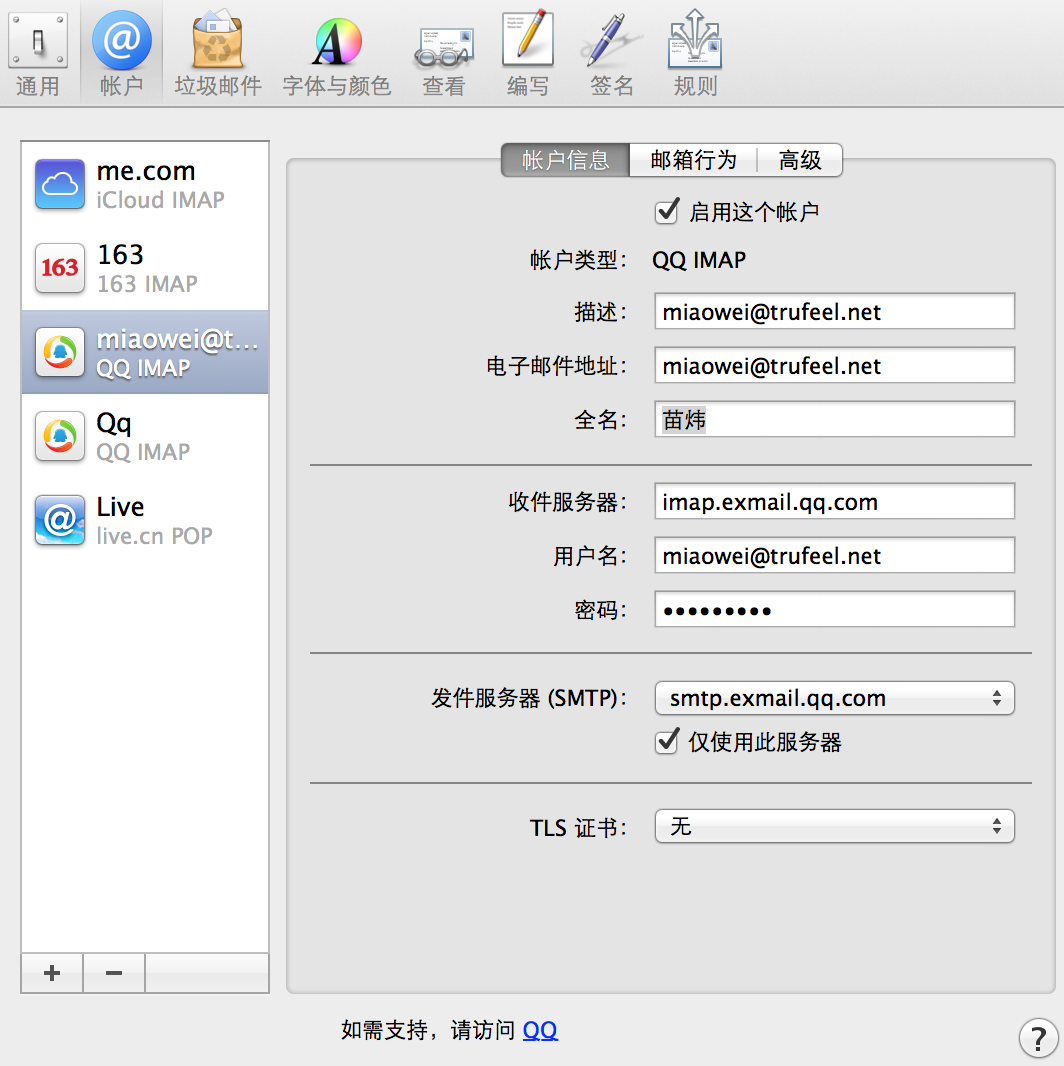The width and height of the screenshot is (1064, 1066).
Task: Open the smtp.exmail.qq.com SMTP server dropdown
Action: coord(834,698)
